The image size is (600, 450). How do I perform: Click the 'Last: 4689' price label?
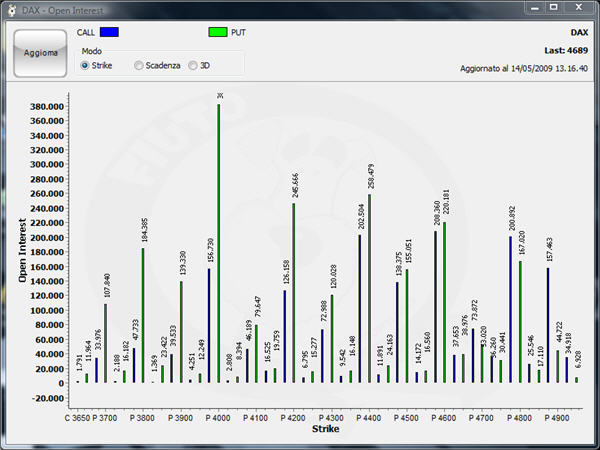pos(567,47)
